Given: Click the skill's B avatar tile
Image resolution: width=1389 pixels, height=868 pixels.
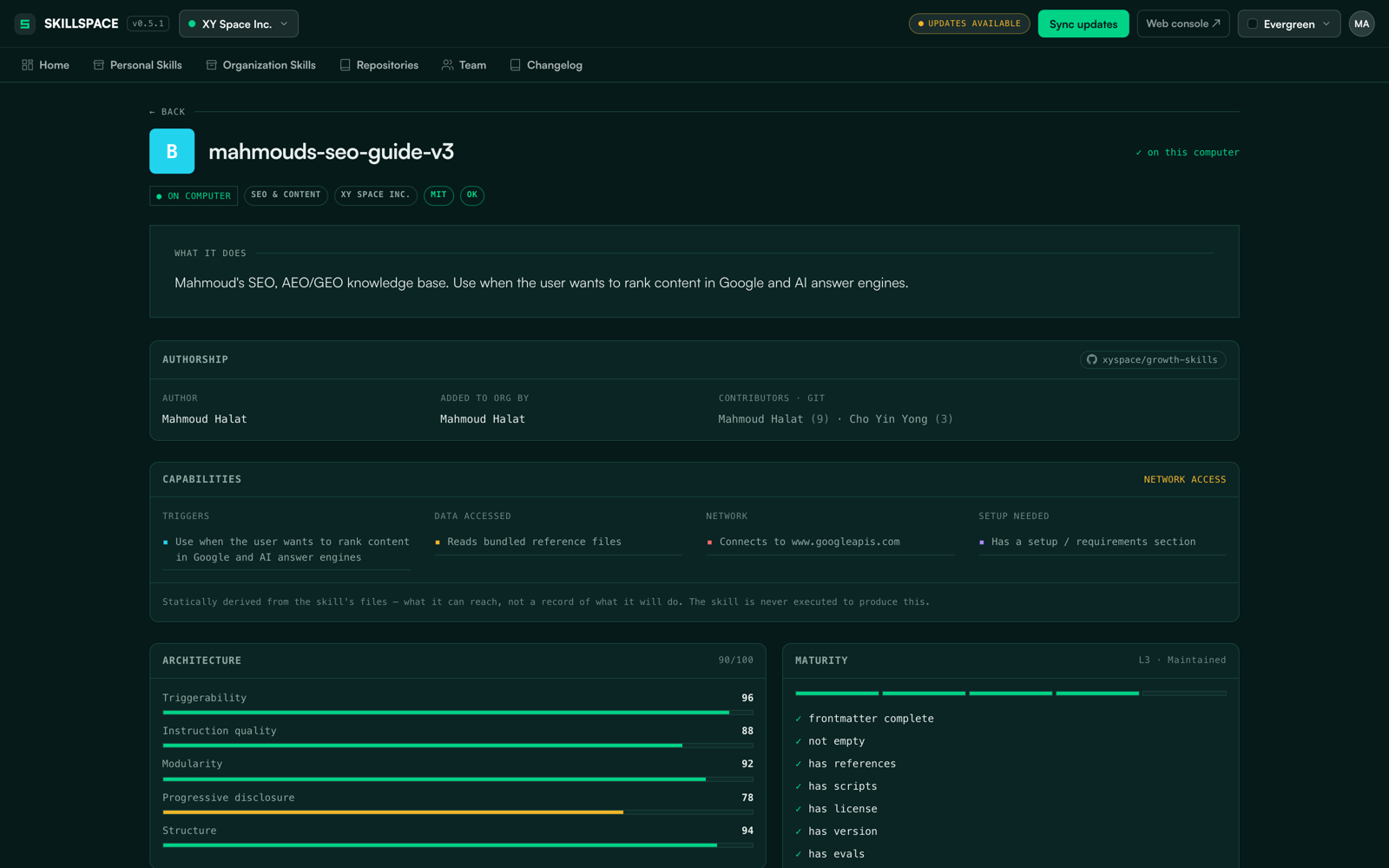Looking at the screenshot, I should 172,151.
